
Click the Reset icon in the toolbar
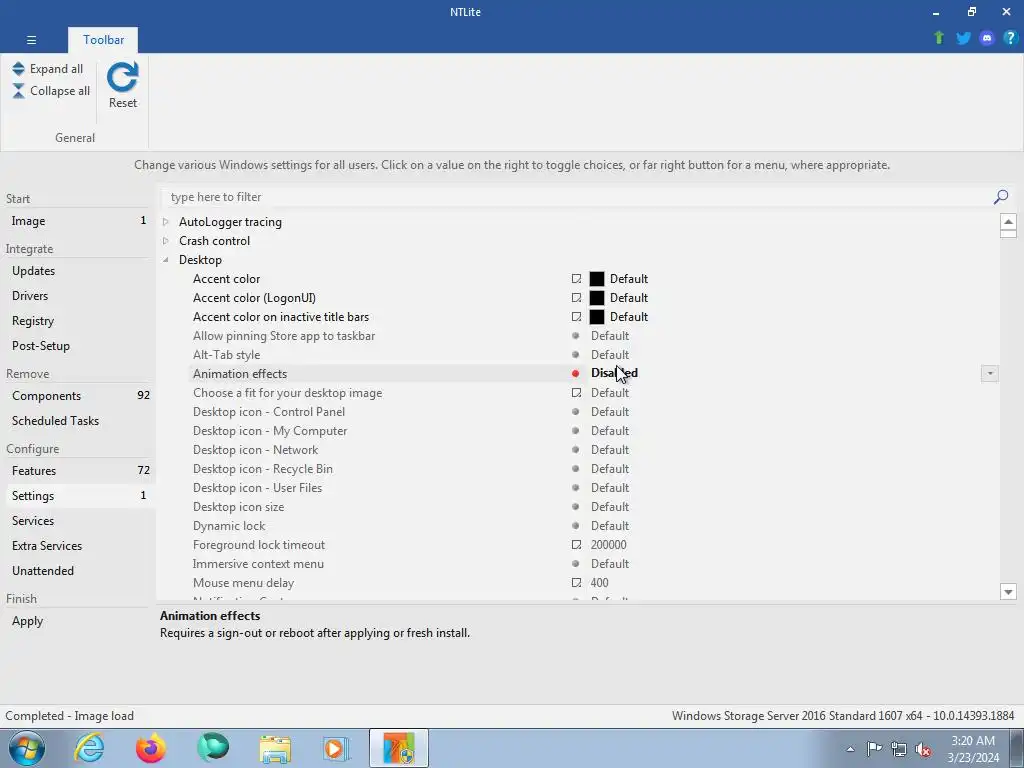point(123,77)
